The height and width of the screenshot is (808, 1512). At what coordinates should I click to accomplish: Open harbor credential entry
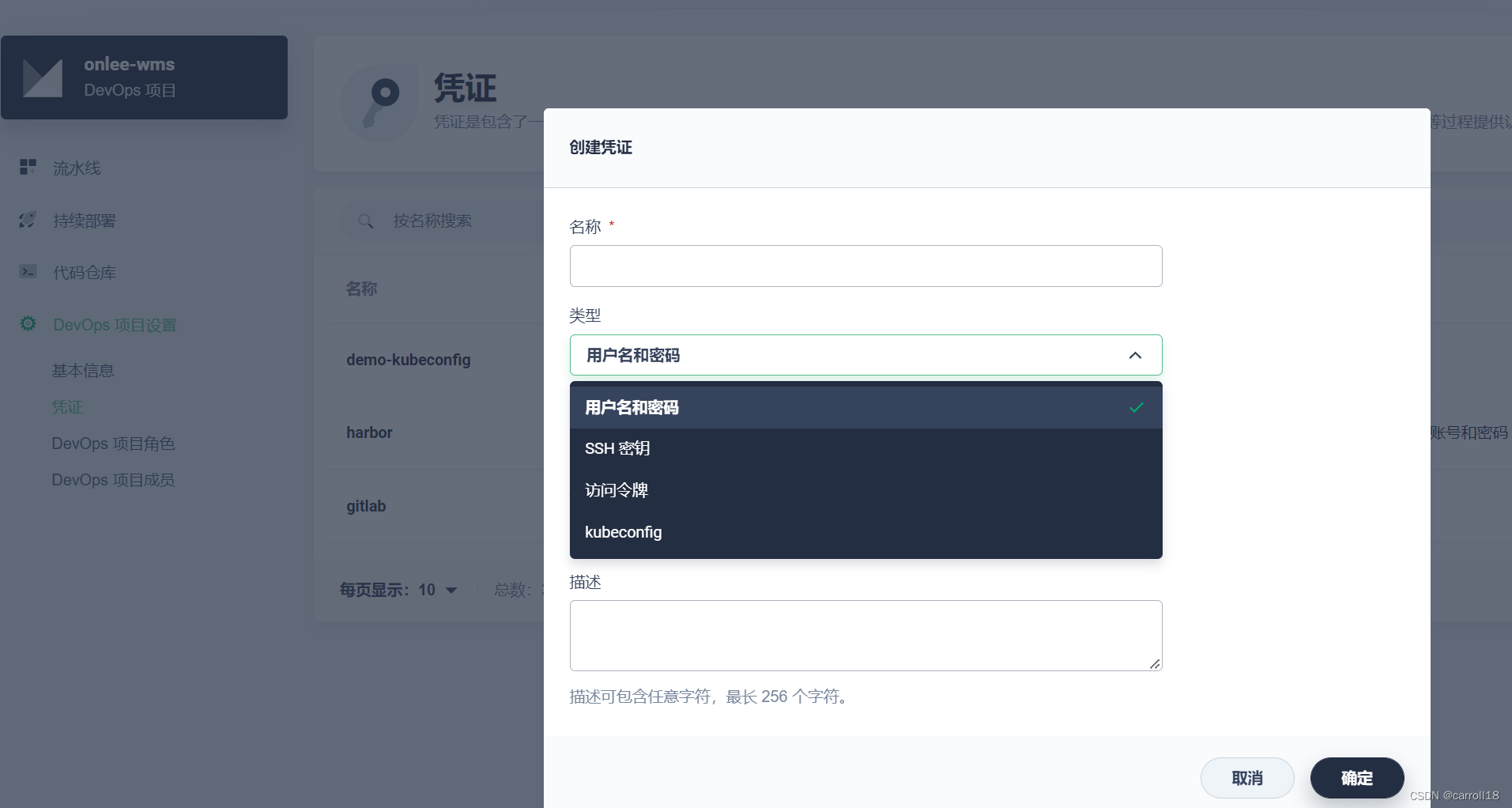tap(369, 432)
